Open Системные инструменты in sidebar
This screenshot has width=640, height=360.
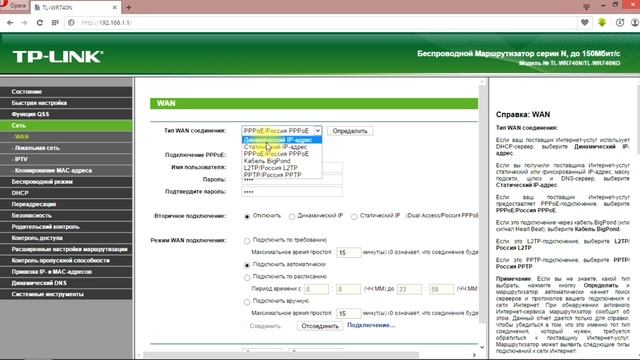[66, 294]
